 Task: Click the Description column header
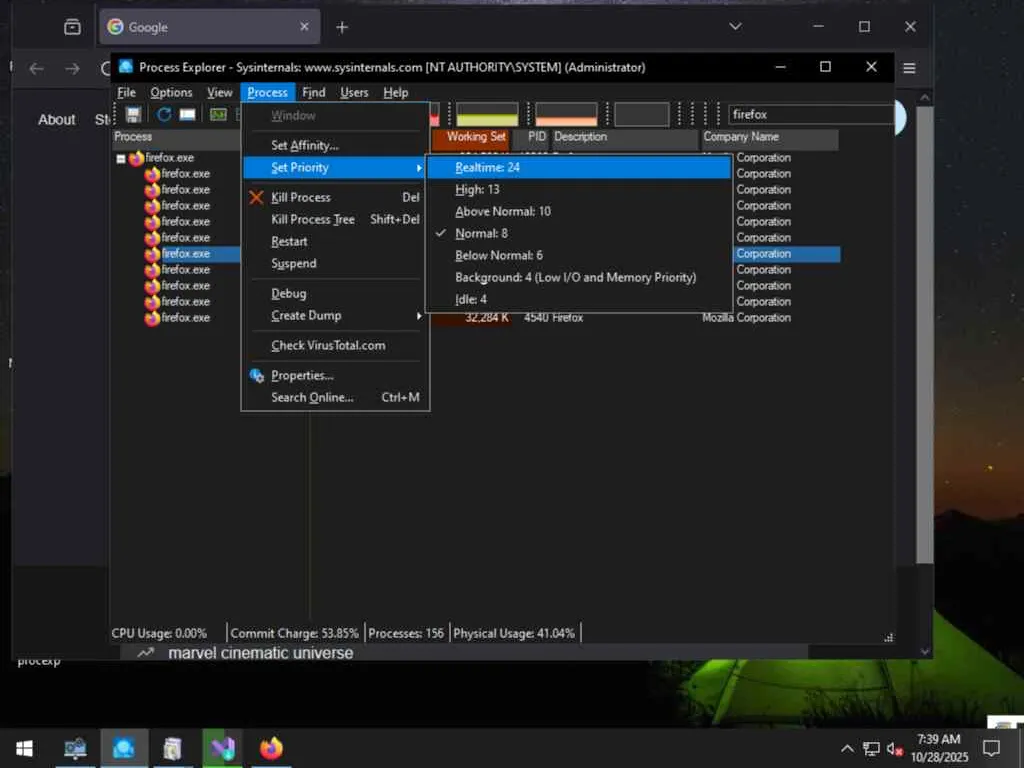coord(625,137)
